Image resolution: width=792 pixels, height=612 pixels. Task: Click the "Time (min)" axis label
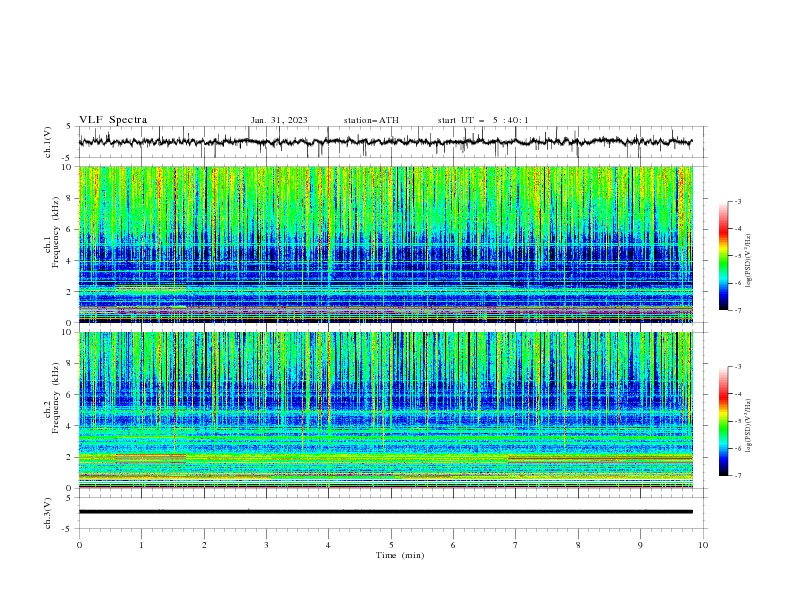400,555
